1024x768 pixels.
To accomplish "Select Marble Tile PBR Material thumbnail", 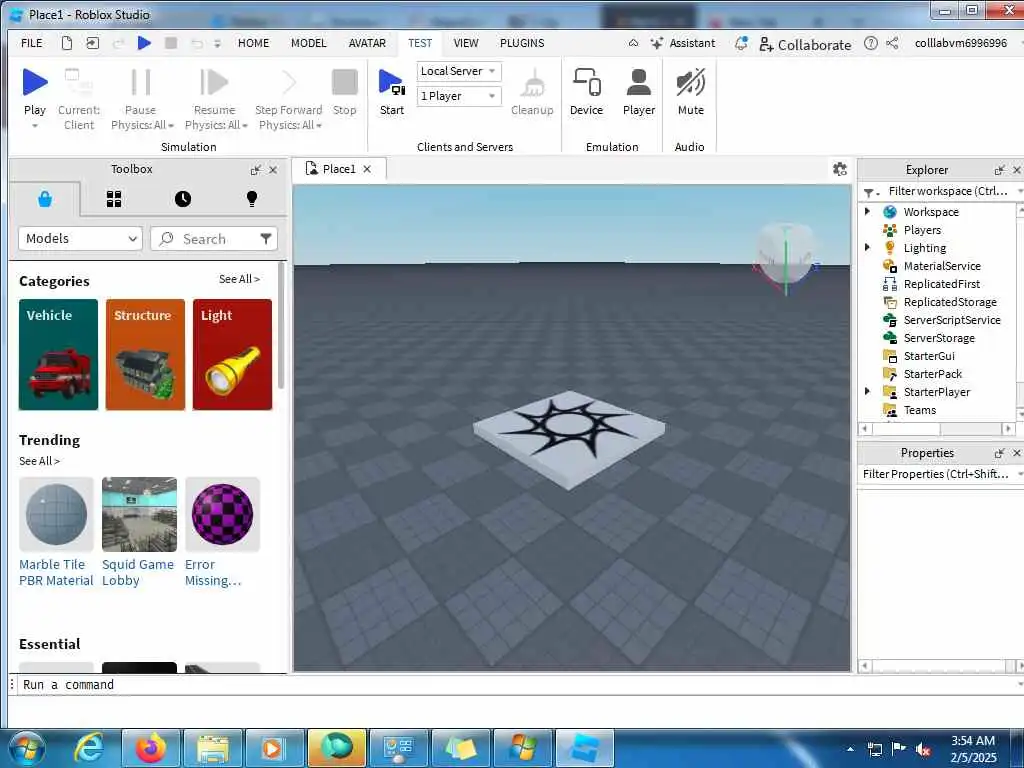I will (x=56, y=514).
